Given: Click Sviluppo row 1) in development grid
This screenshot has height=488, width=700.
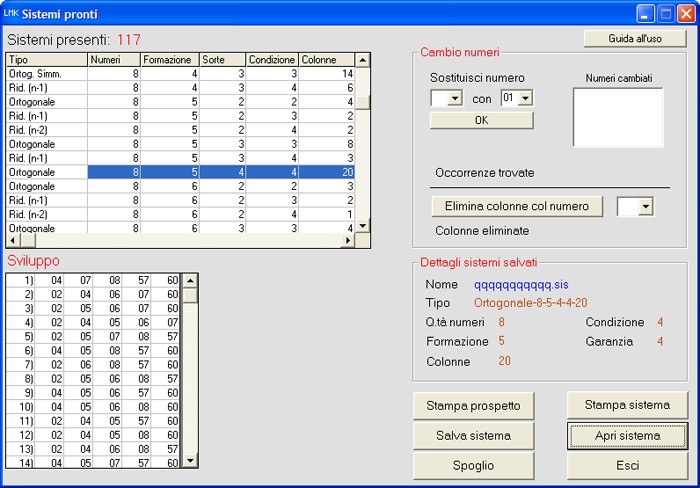Looking at the screenshot, I should [93, 280].
